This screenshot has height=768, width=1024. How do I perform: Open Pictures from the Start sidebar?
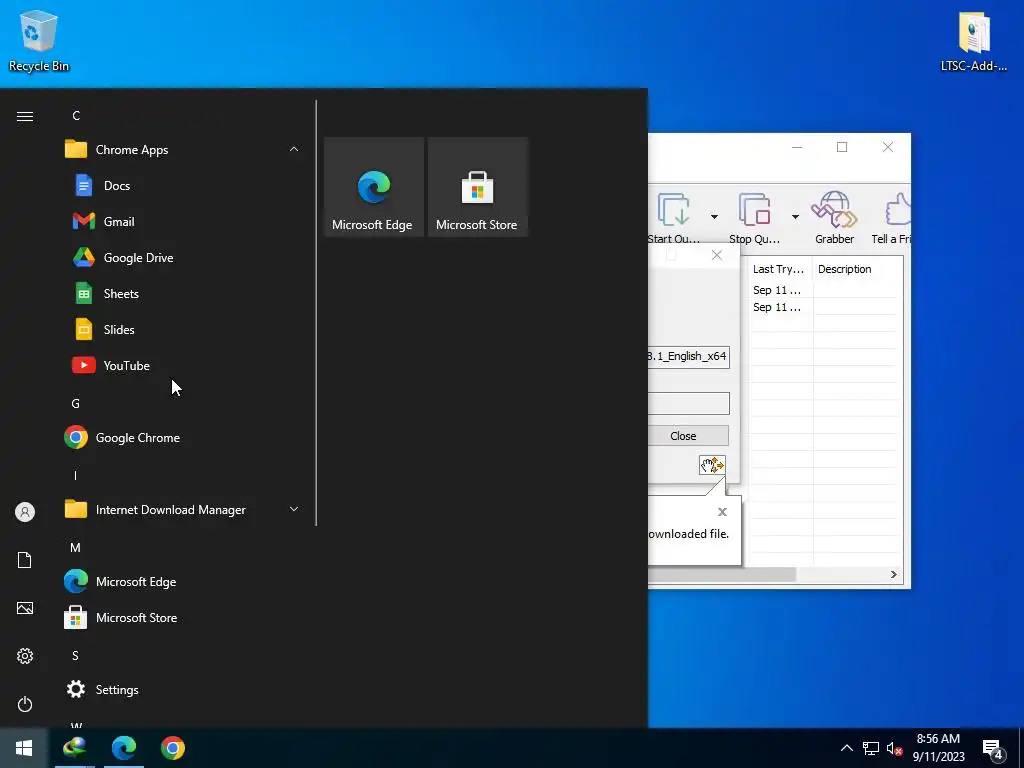click(25, 608)
